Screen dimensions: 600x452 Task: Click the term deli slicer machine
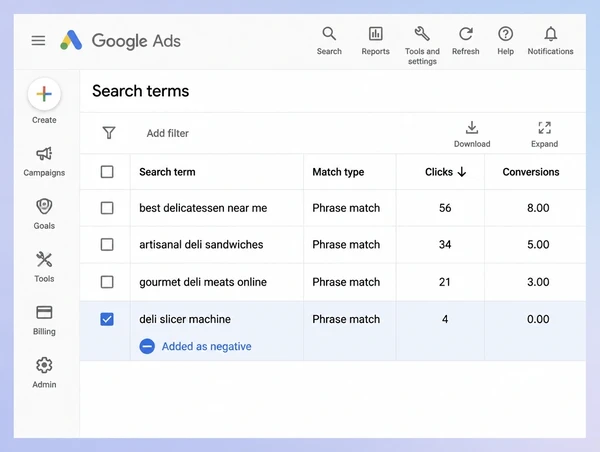tap(185, 319)
